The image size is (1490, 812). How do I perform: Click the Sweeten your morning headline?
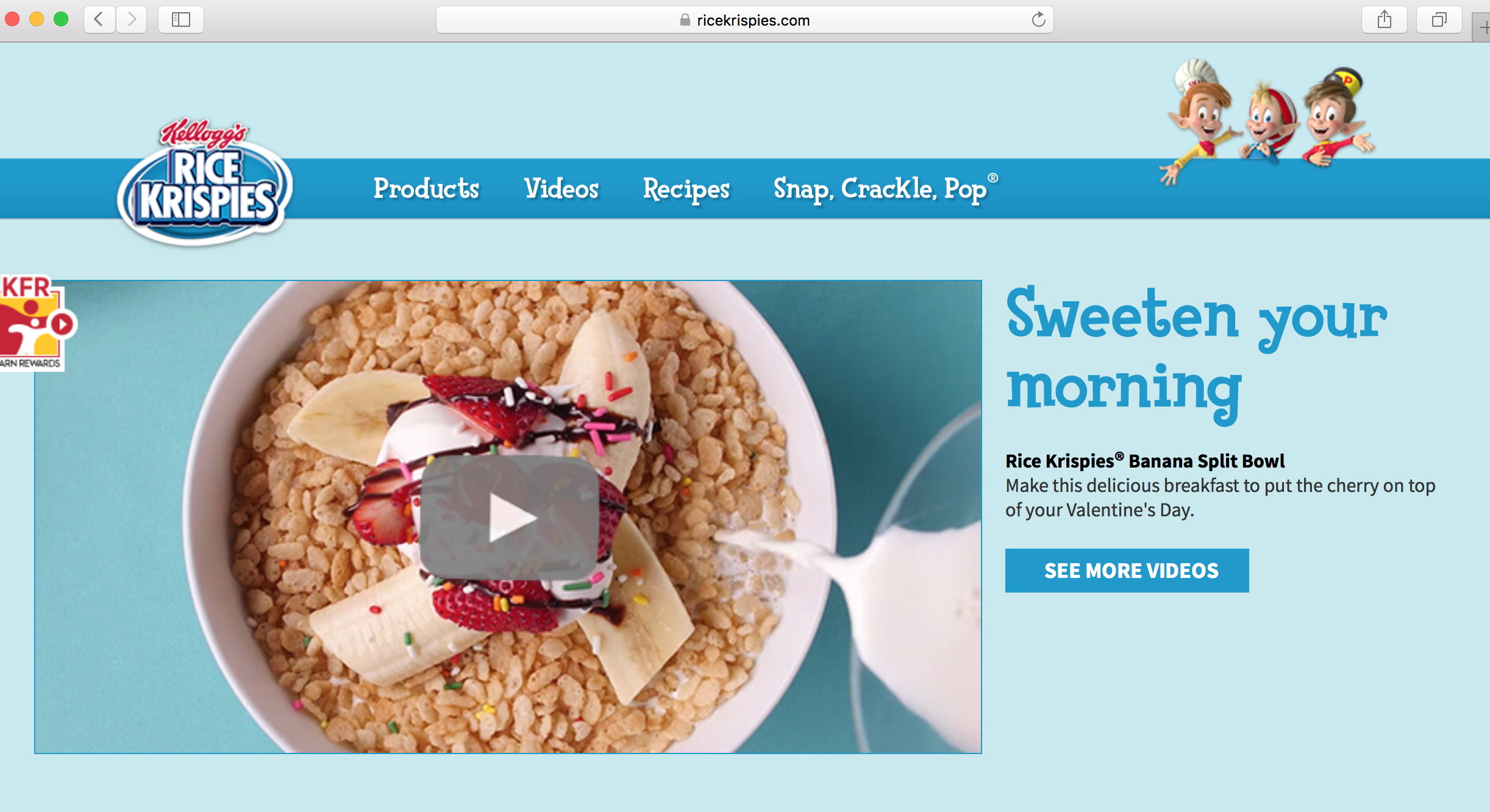tap(1196, 354)
